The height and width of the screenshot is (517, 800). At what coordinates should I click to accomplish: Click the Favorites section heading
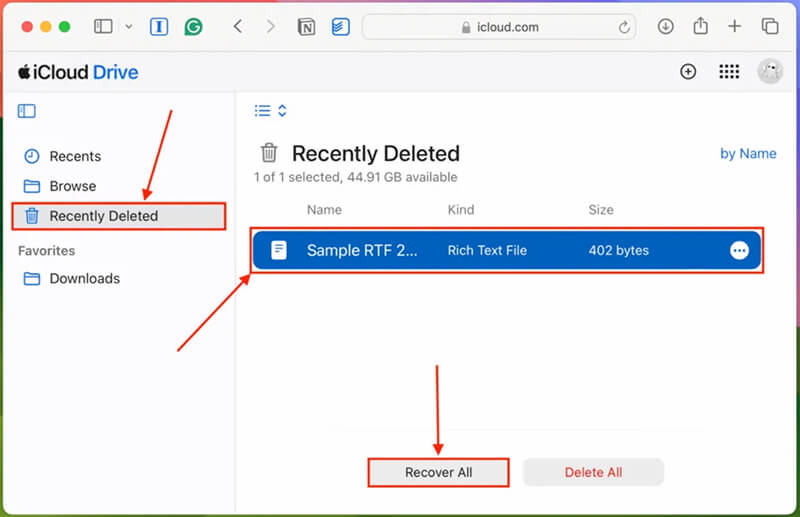pyautogui.click(x=46, y=251)
